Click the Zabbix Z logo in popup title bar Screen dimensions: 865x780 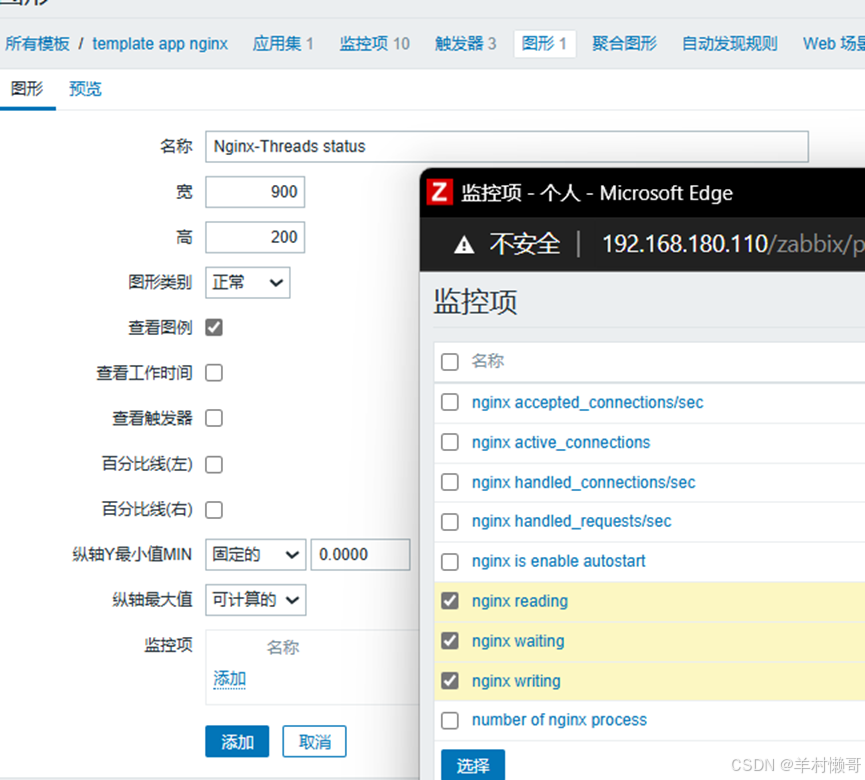coord(440,193)
